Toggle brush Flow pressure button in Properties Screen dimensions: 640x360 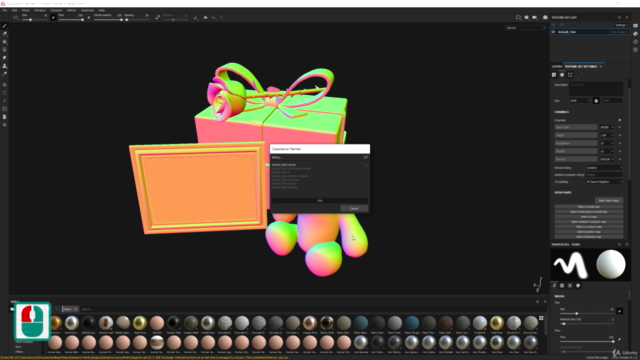pos(620,339)
